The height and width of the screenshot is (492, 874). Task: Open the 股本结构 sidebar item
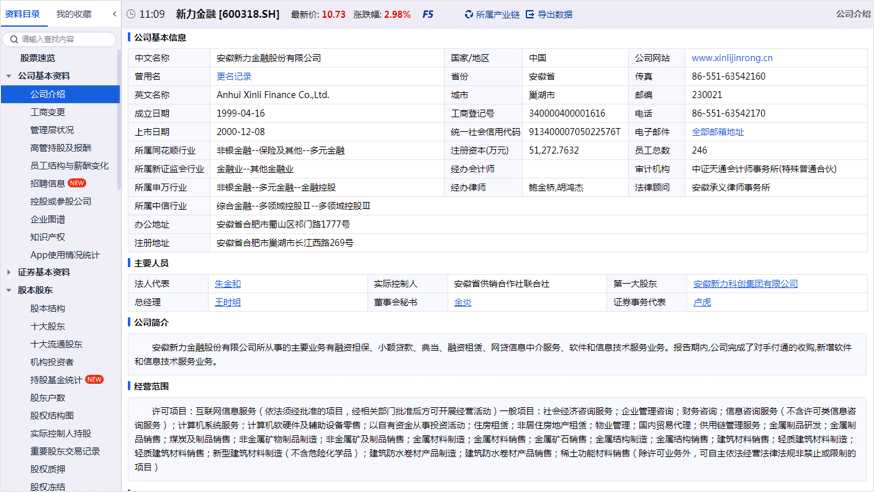(47, 308)
